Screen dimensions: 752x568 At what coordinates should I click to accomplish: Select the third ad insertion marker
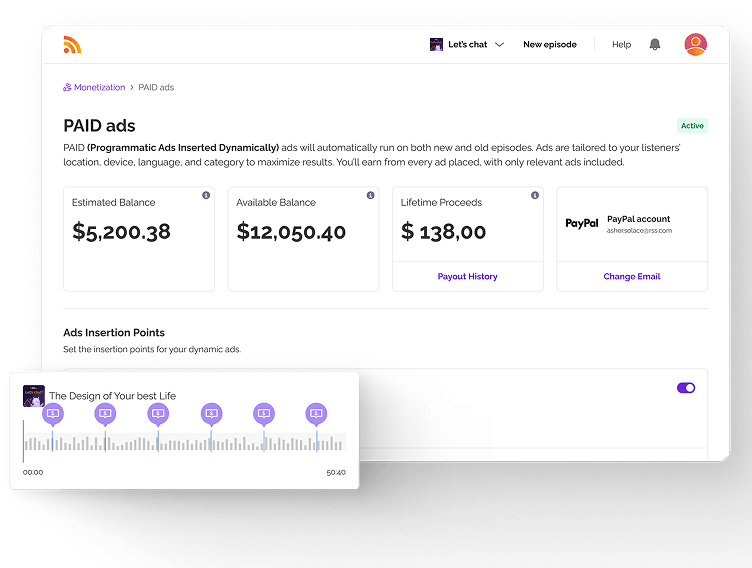tap(158, 413)
